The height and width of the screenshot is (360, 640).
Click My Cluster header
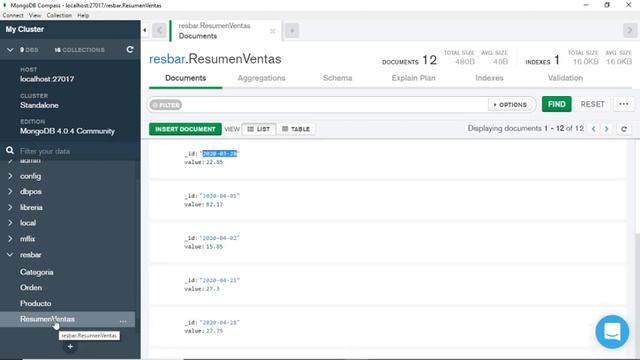pos(24,29)
